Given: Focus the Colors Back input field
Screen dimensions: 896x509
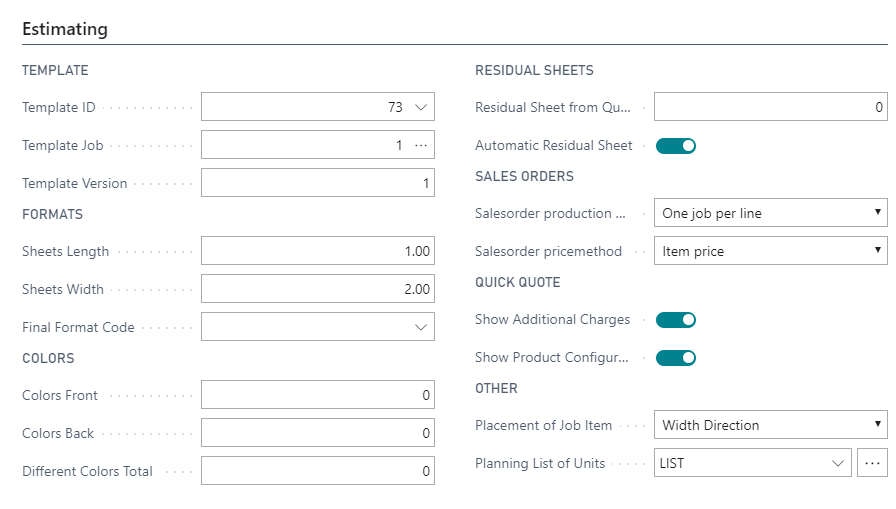Looking at the screenshot, I should point(317,433).
